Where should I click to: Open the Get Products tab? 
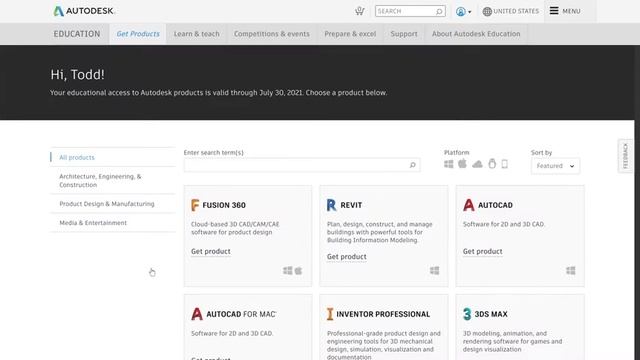(138, 34)
